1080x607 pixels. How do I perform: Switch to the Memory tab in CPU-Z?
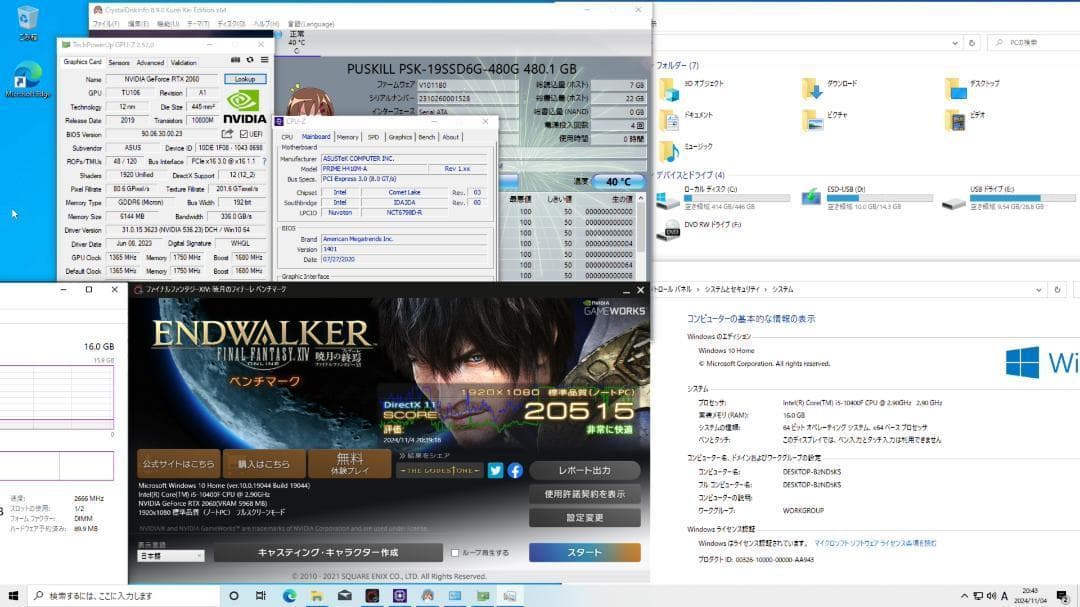(x=347, y=136)
